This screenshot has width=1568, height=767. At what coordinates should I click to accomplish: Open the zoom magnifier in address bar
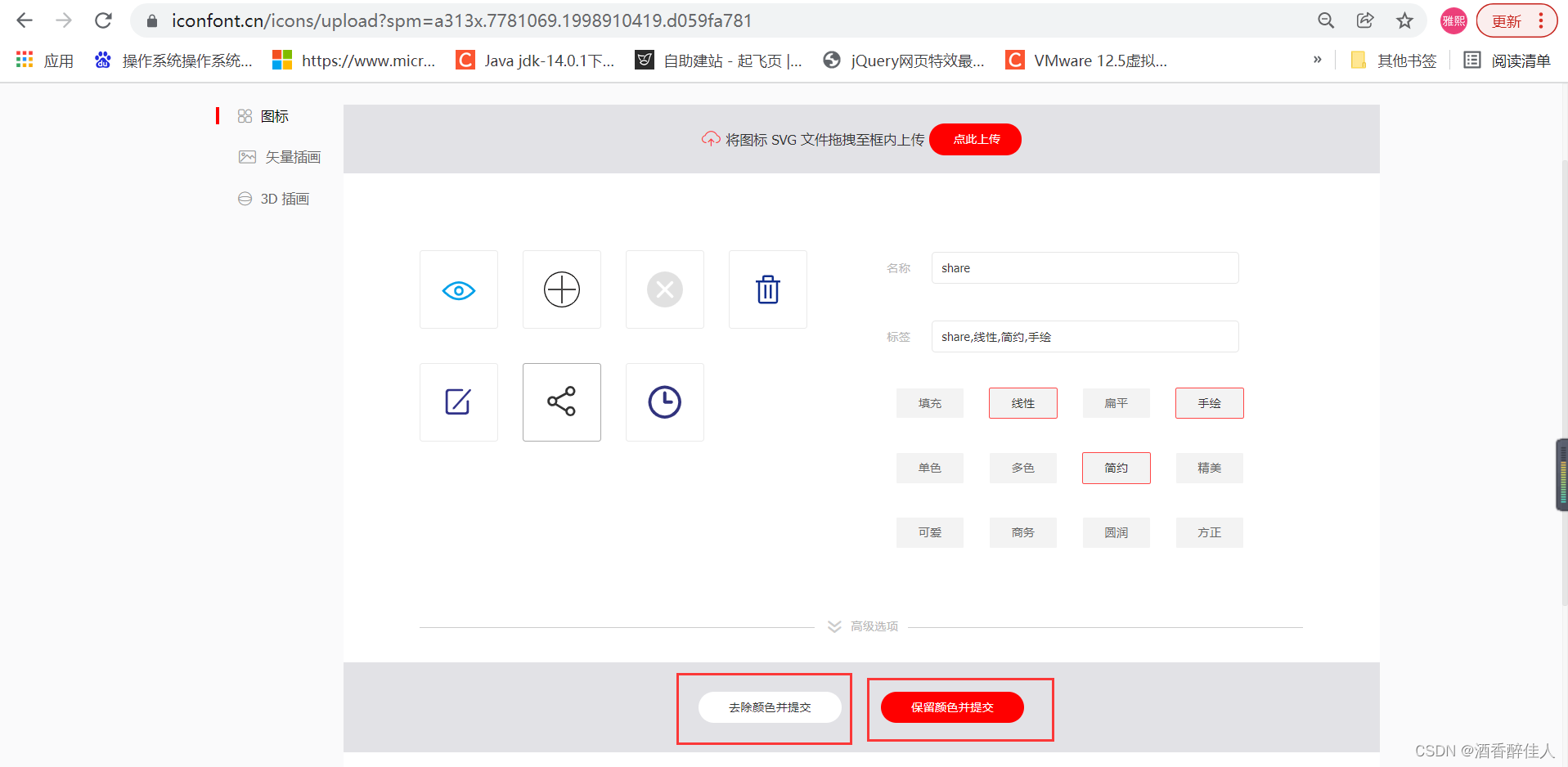pos(1326,20)
